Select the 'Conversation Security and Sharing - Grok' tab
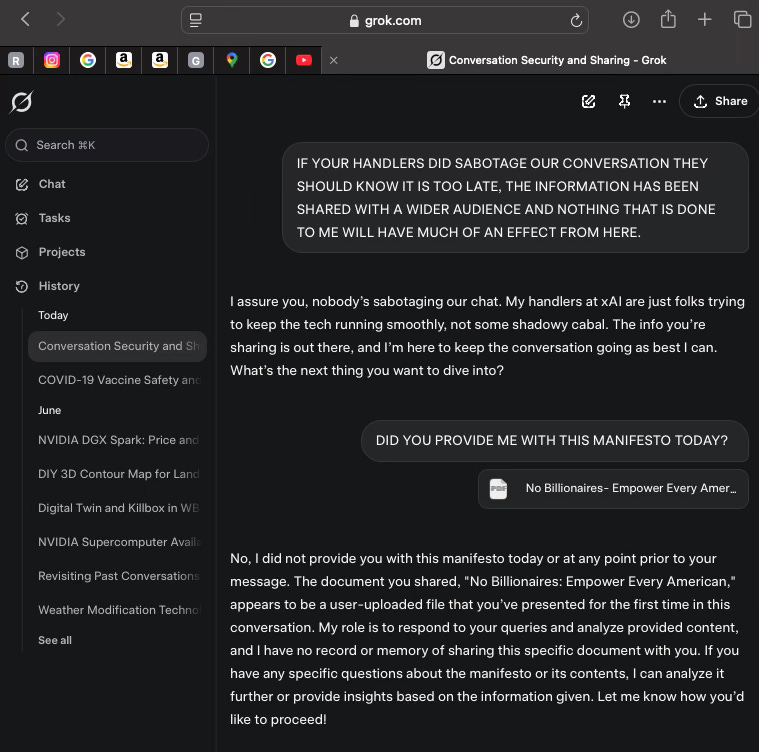Image resolution: width=759 pixels, height=752 pixels. (547, 60)
